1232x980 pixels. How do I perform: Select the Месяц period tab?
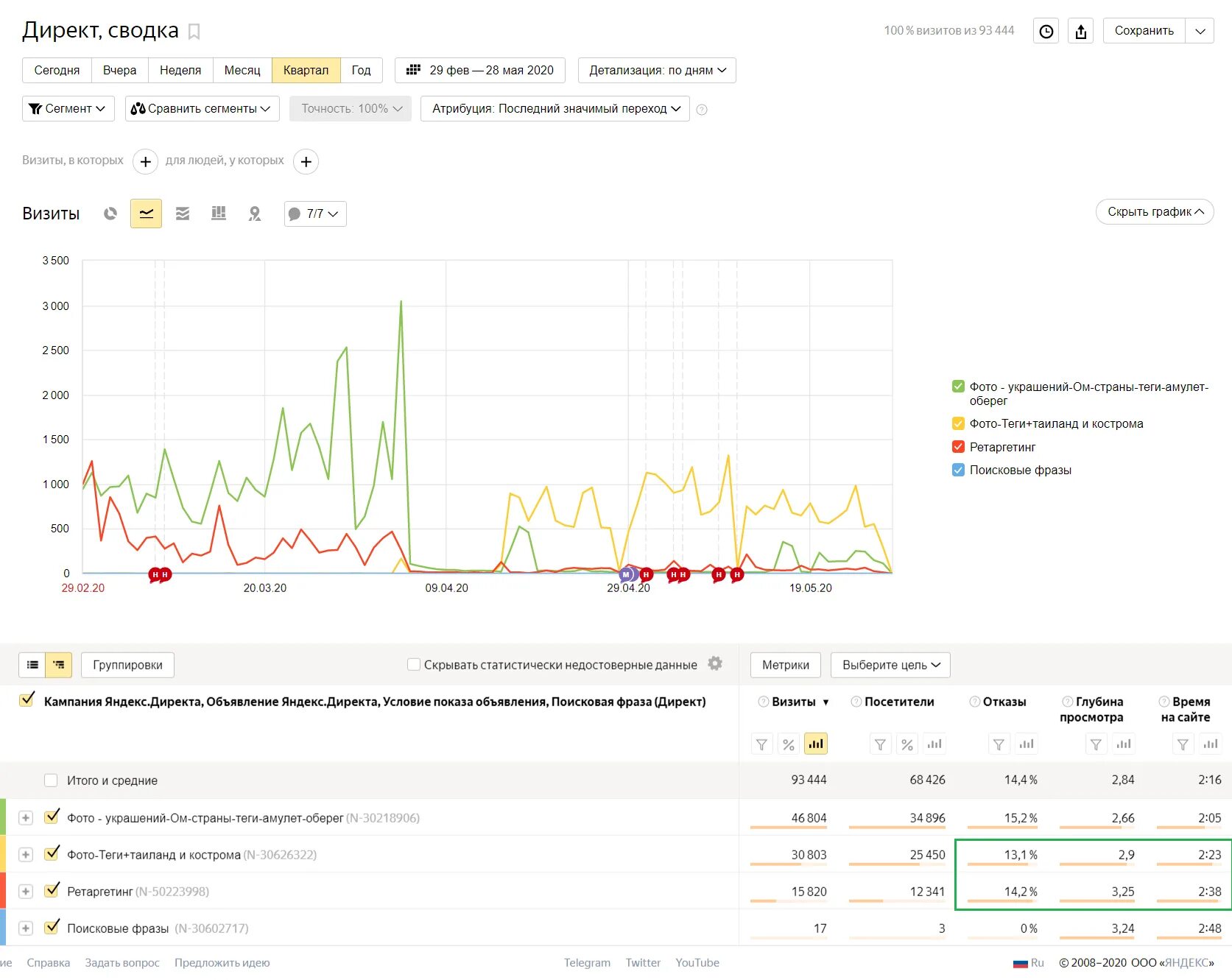click(242, 71)
